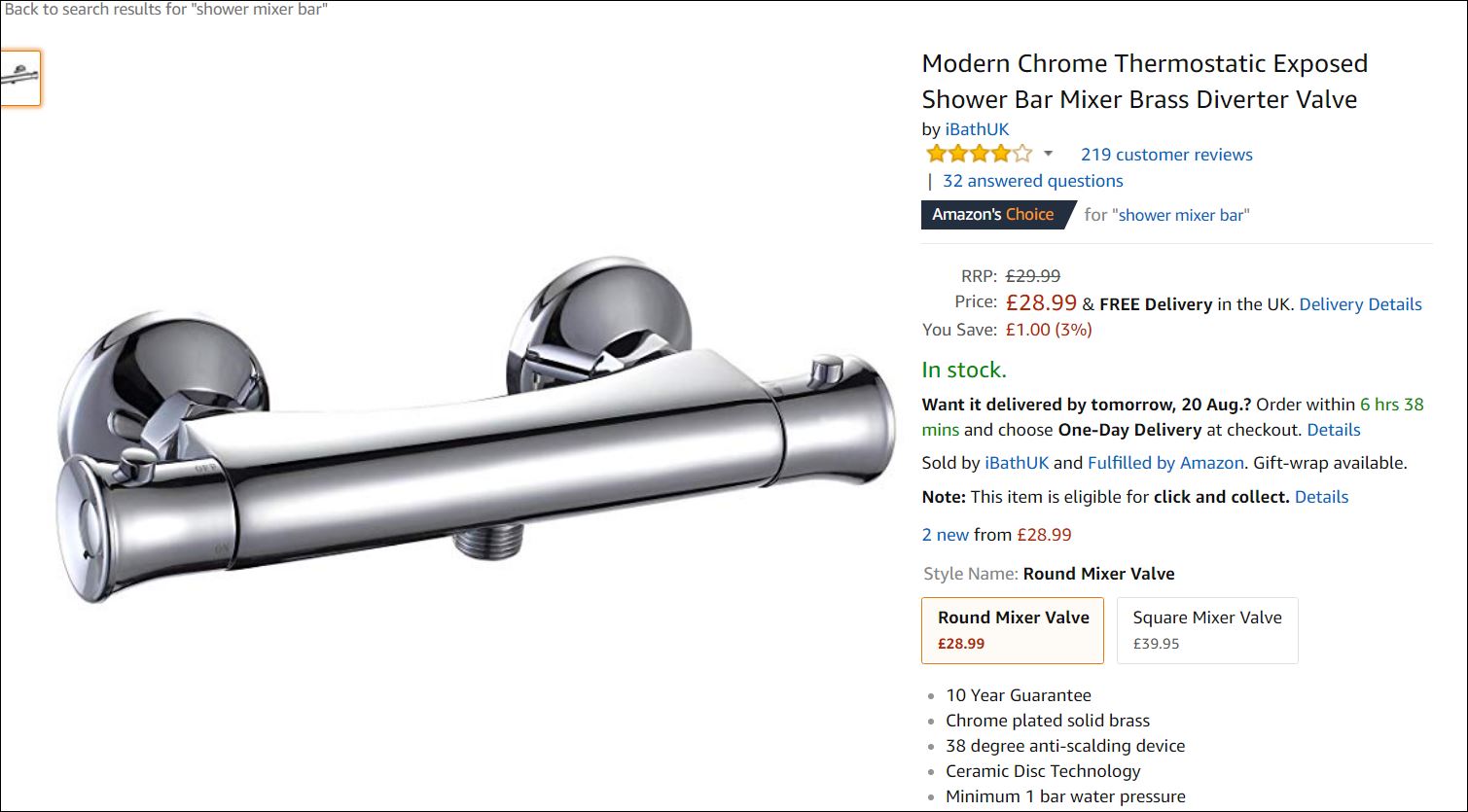
Task: Click the product thumbnail image at top left
Action: (19, 78)
